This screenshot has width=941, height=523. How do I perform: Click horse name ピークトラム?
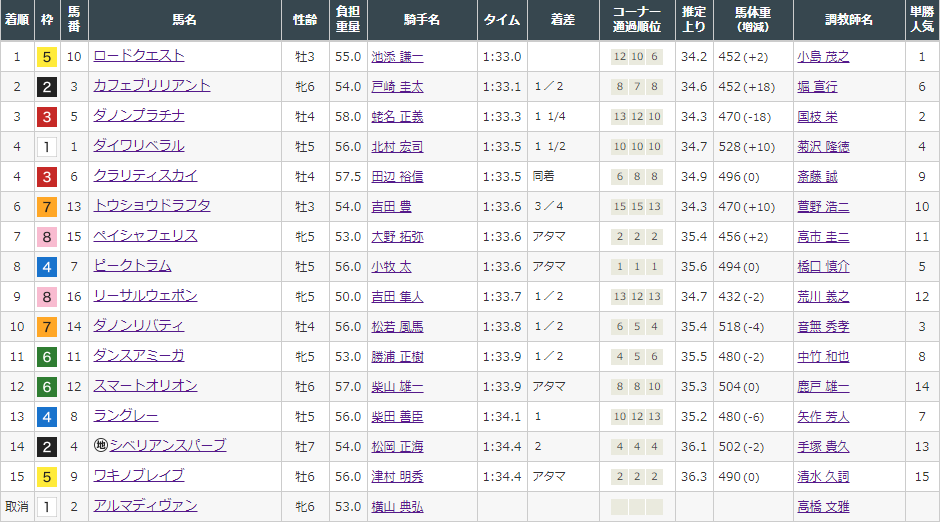click(132, 266)
